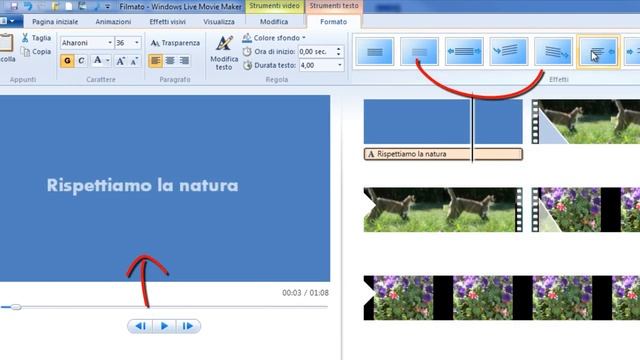The image size is (640, 360).
Task: Toggle bold G formatting
Action: (x=67, y=61)
